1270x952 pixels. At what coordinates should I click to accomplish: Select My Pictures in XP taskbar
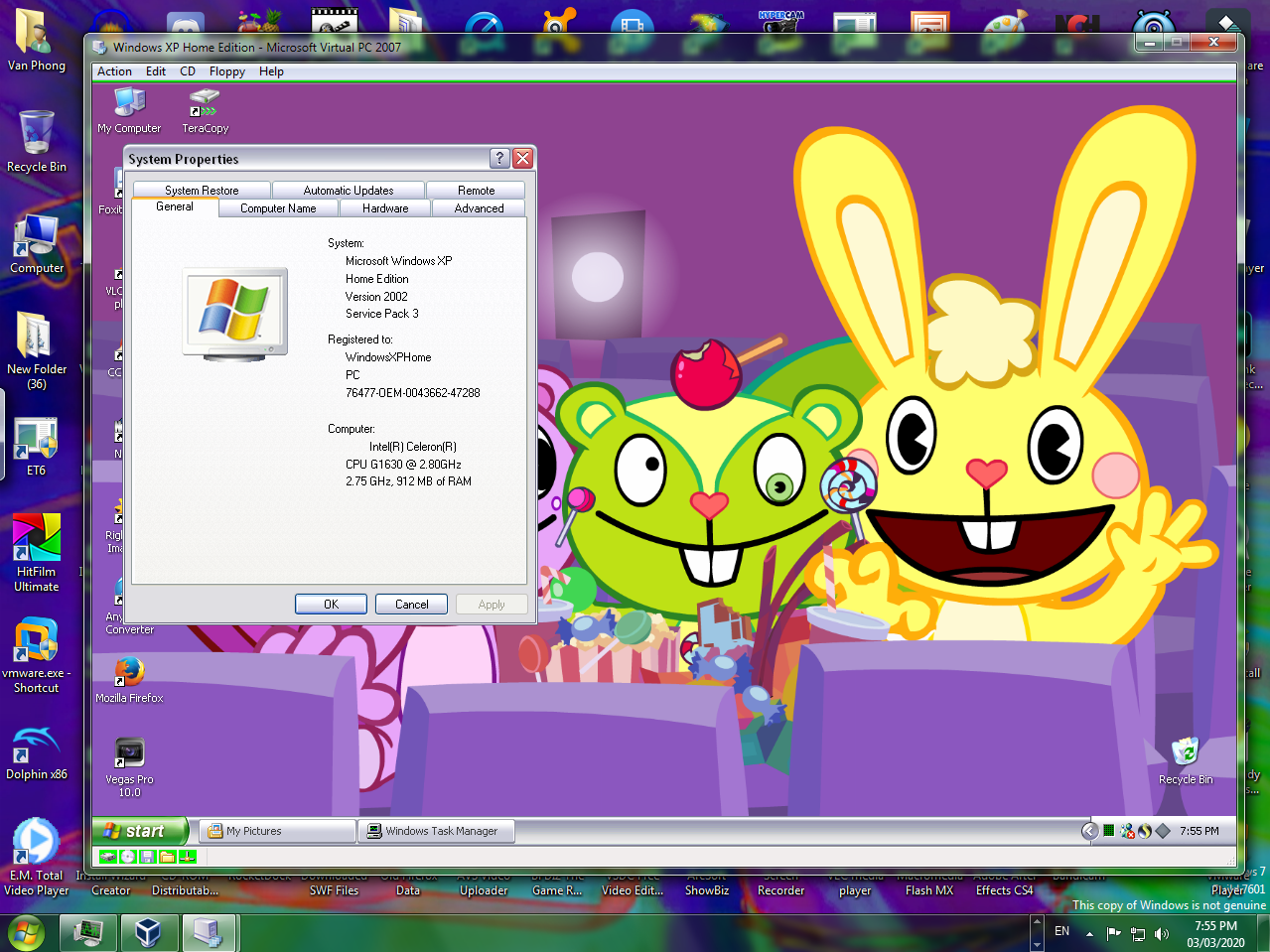tap(277, 831)
